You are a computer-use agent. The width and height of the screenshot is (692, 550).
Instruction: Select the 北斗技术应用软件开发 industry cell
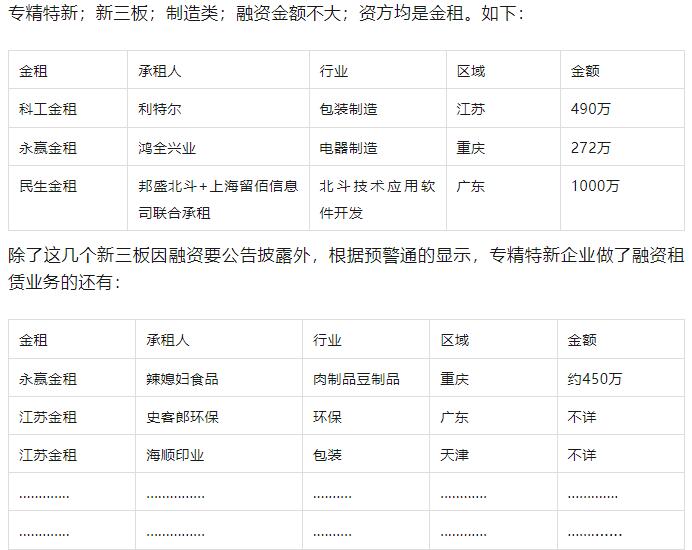pos(376,199)
